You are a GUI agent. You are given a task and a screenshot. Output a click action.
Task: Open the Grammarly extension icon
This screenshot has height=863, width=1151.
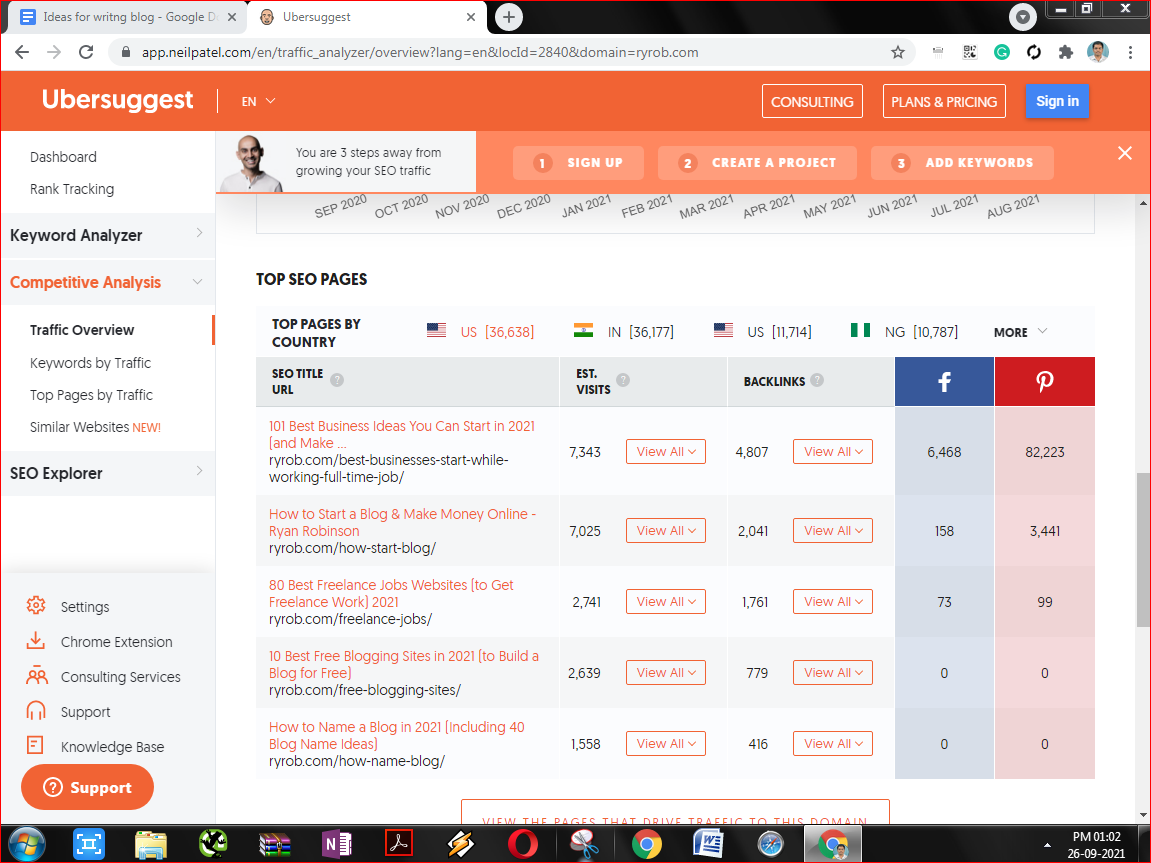1001,52
